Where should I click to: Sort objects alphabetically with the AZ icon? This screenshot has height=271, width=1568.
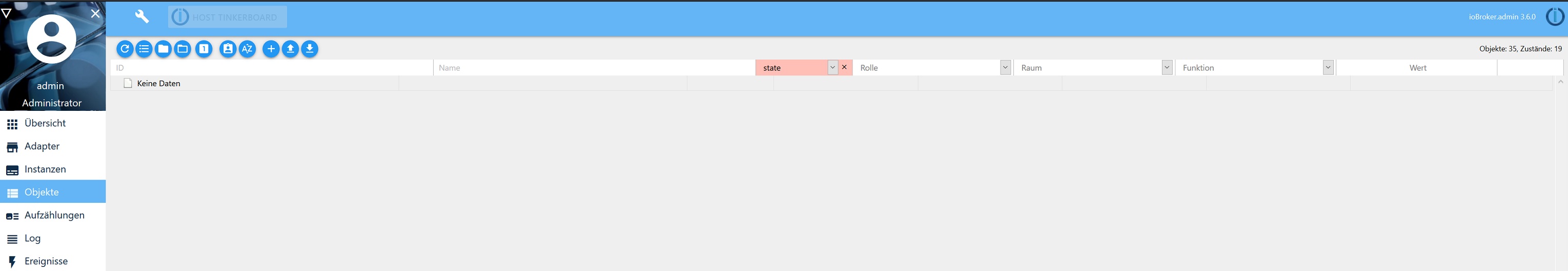pos(247,49)
